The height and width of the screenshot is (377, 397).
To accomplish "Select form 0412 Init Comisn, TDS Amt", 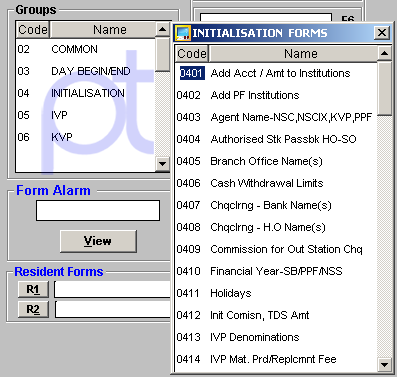I will click(276, 315).
